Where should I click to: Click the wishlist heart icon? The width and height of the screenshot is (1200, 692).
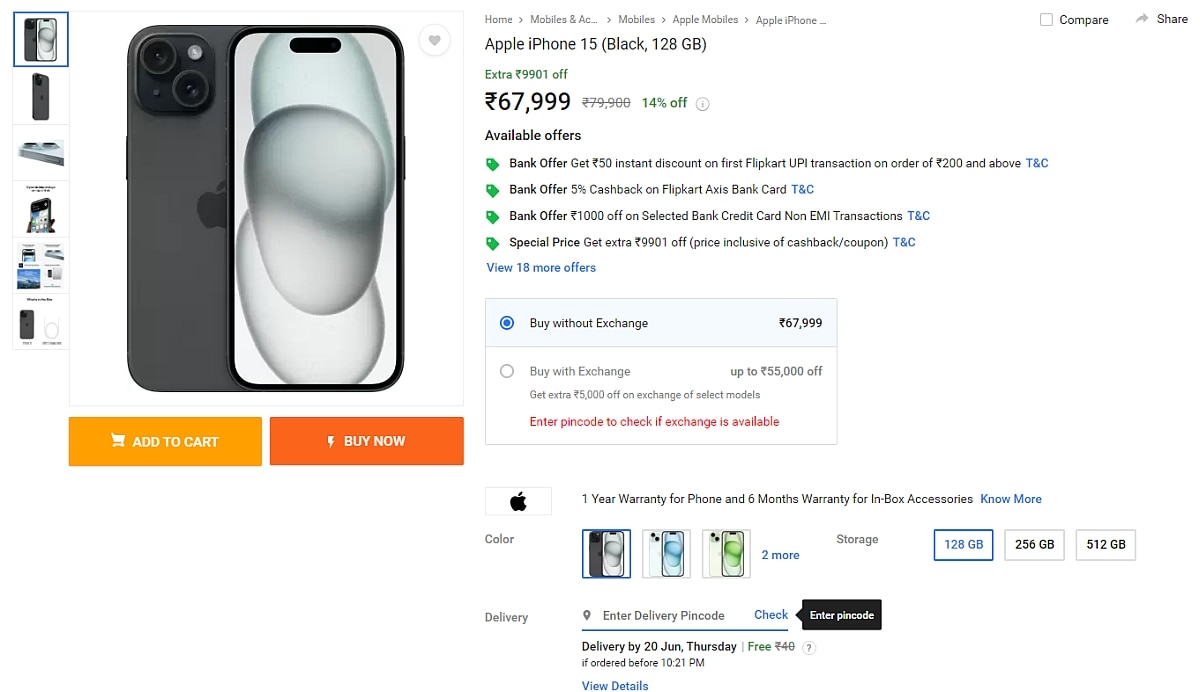433,41
